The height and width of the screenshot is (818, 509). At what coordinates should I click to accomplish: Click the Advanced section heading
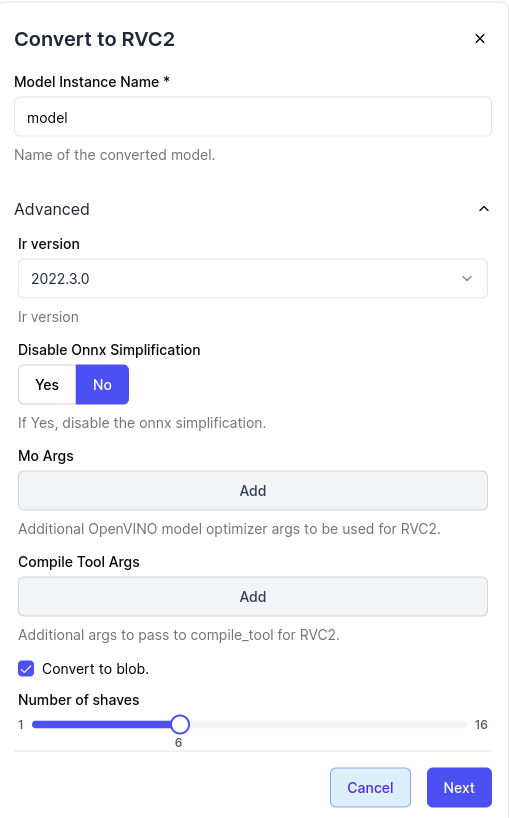(52, 209)
